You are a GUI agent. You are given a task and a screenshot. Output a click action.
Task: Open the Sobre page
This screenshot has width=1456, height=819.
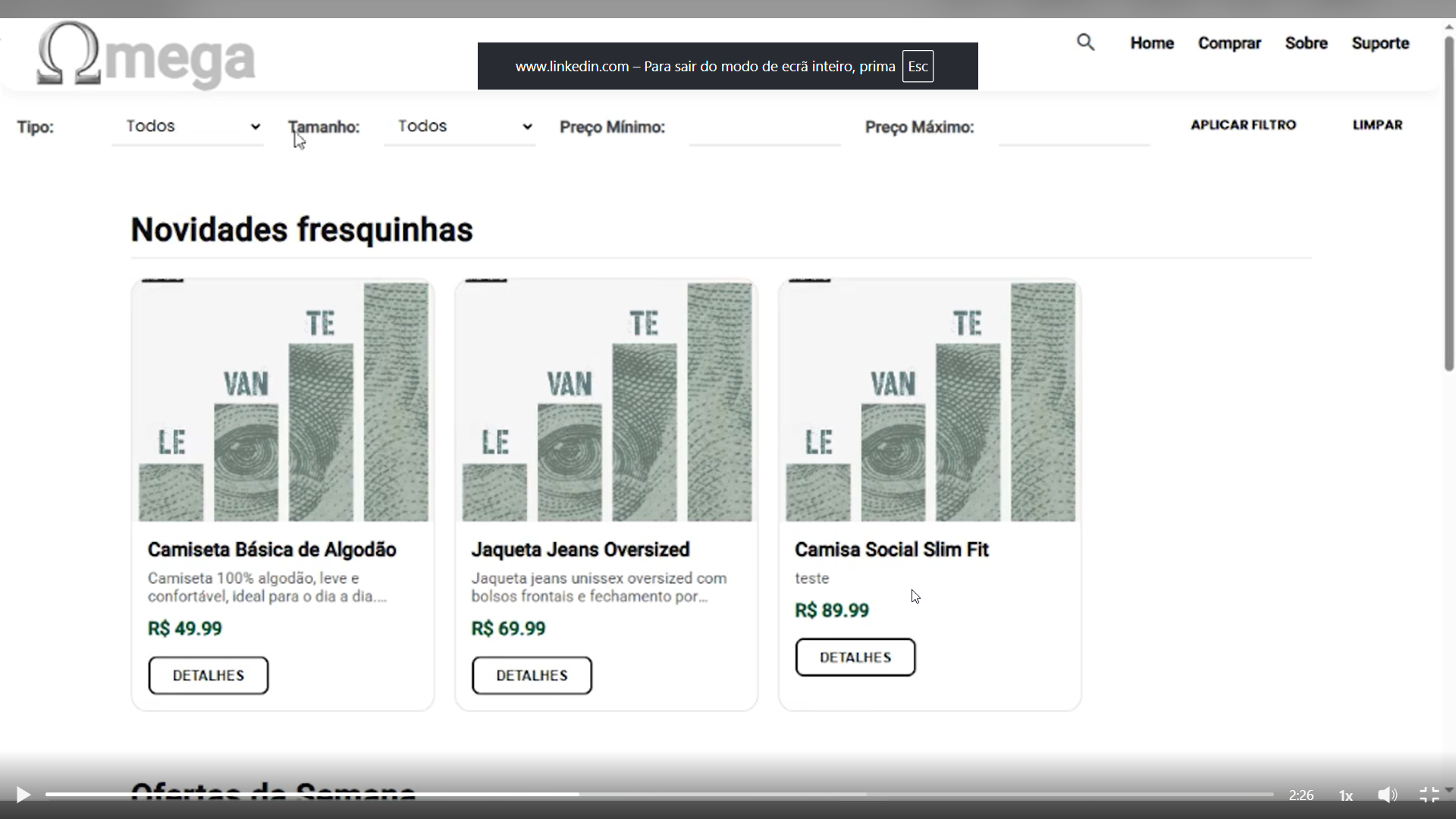point(1306,43)
